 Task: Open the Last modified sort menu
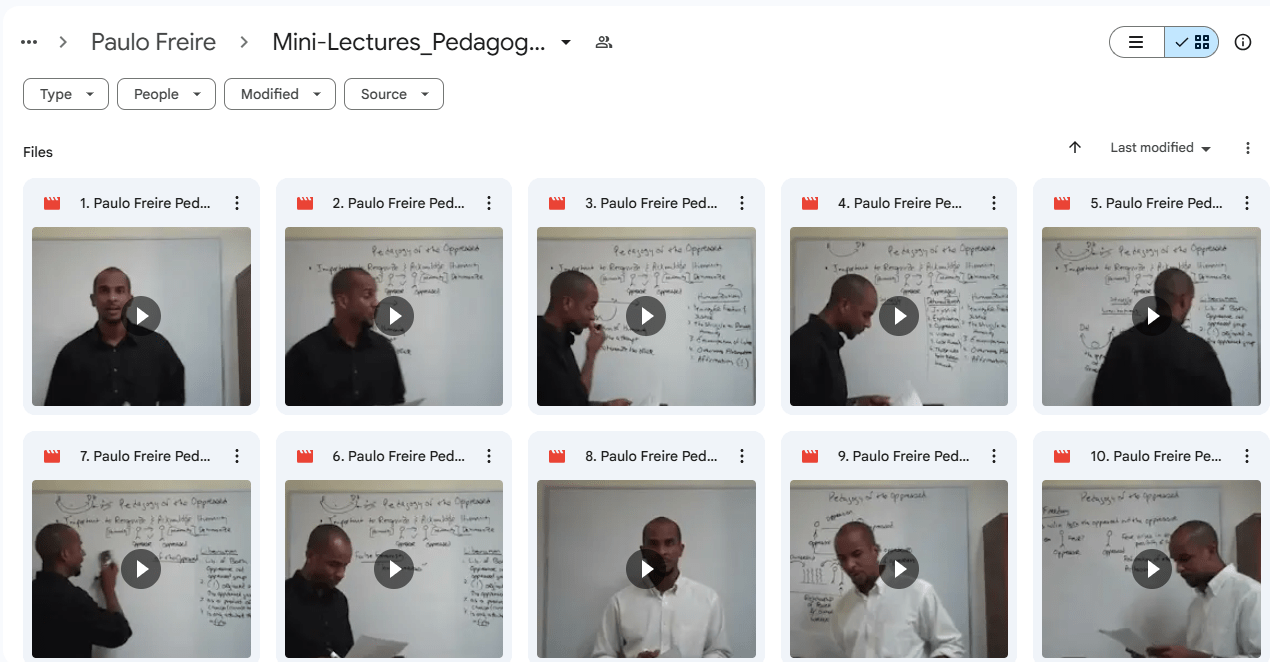1160,148
